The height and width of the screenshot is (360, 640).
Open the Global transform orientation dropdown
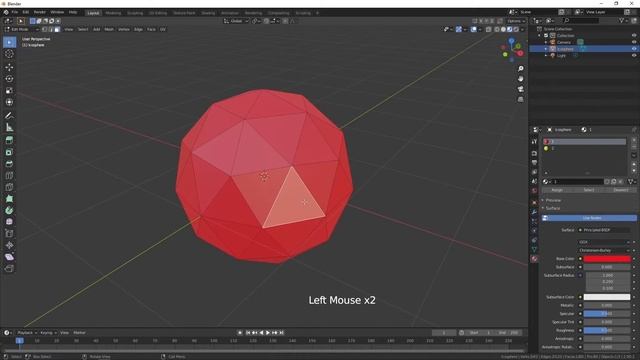236,21
